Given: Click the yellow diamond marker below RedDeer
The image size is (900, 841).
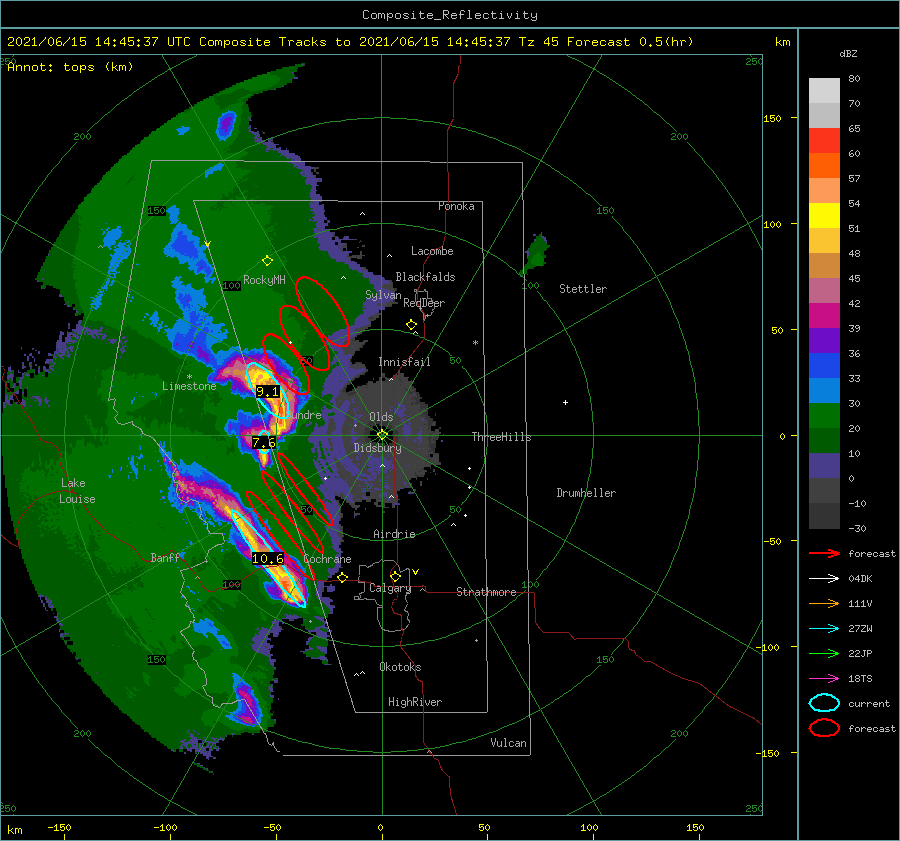Looking at the screenshot, I should 411,324.
